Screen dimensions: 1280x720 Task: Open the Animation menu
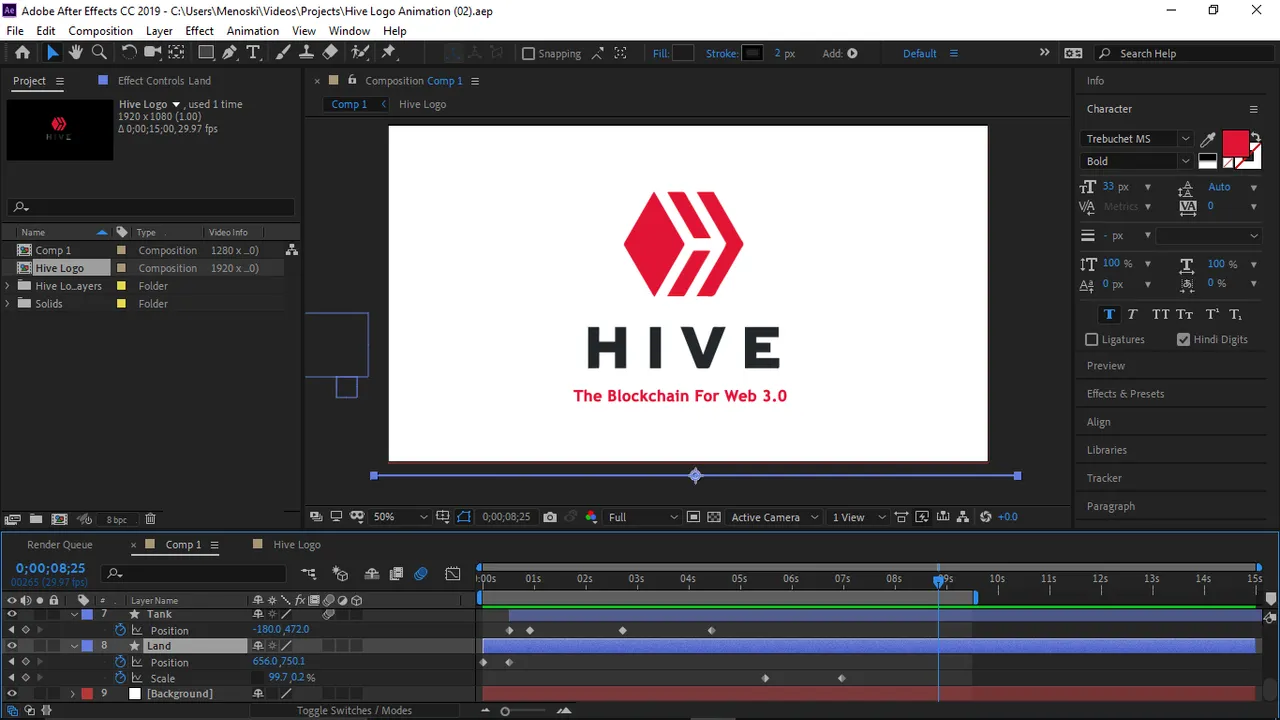(252, 31)
